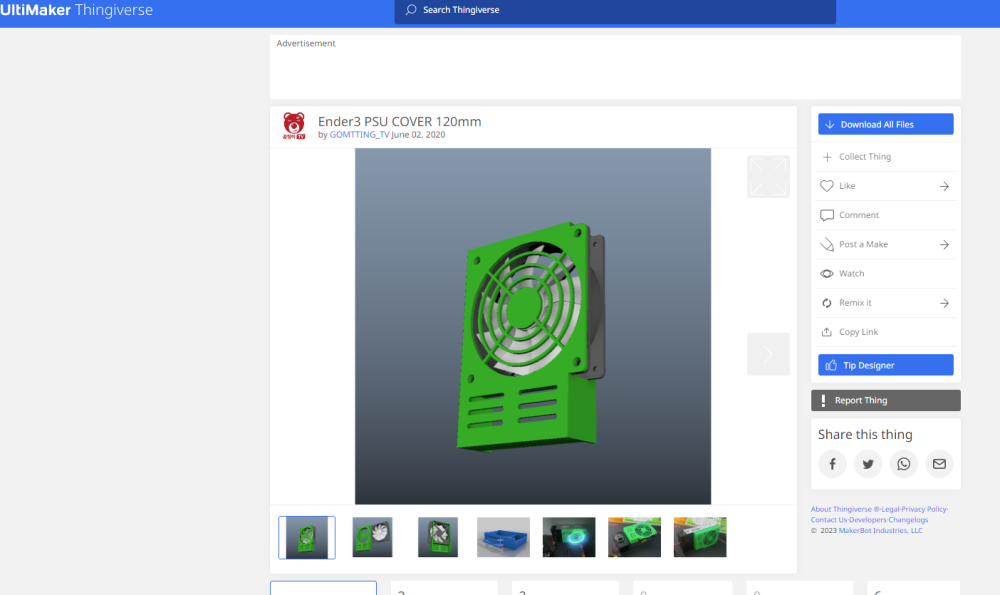This screenshot has width=1000, height=595.
Task: Share this thing via email icon
Action: 939,464
